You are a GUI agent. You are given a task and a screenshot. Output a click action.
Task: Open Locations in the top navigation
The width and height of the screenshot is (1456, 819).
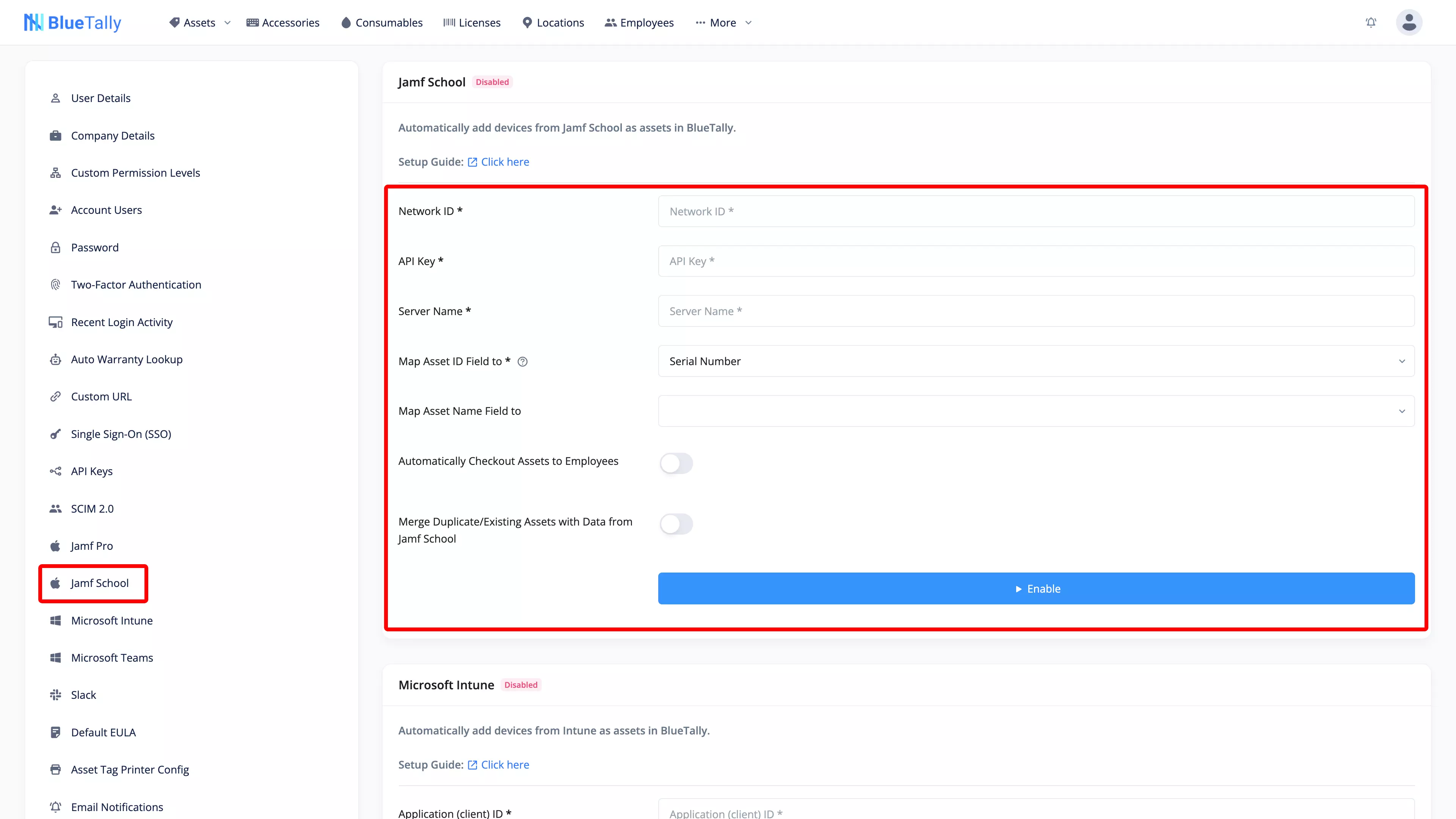(x=553, y=23)
